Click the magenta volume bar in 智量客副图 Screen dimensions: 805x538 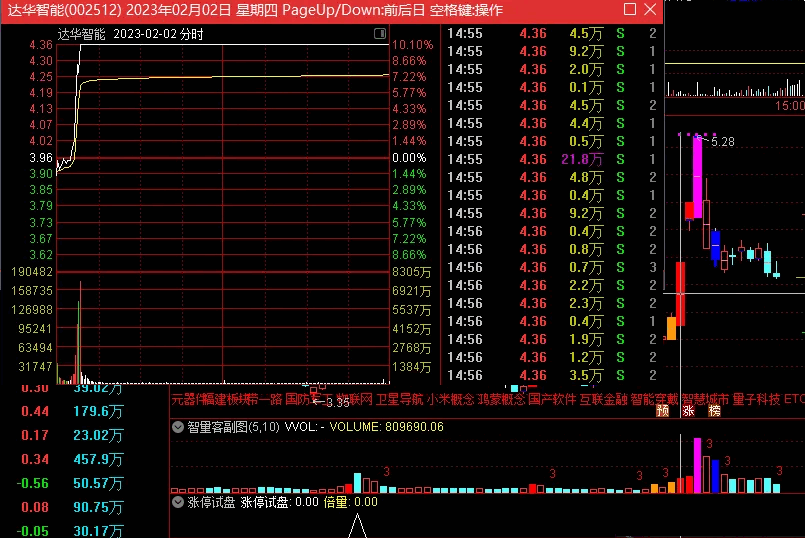pos(697,466)
